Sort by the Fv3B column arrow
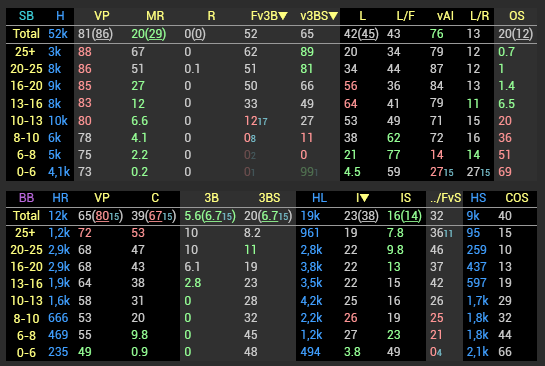The image size is (545, 366). [x=283, y=16]
